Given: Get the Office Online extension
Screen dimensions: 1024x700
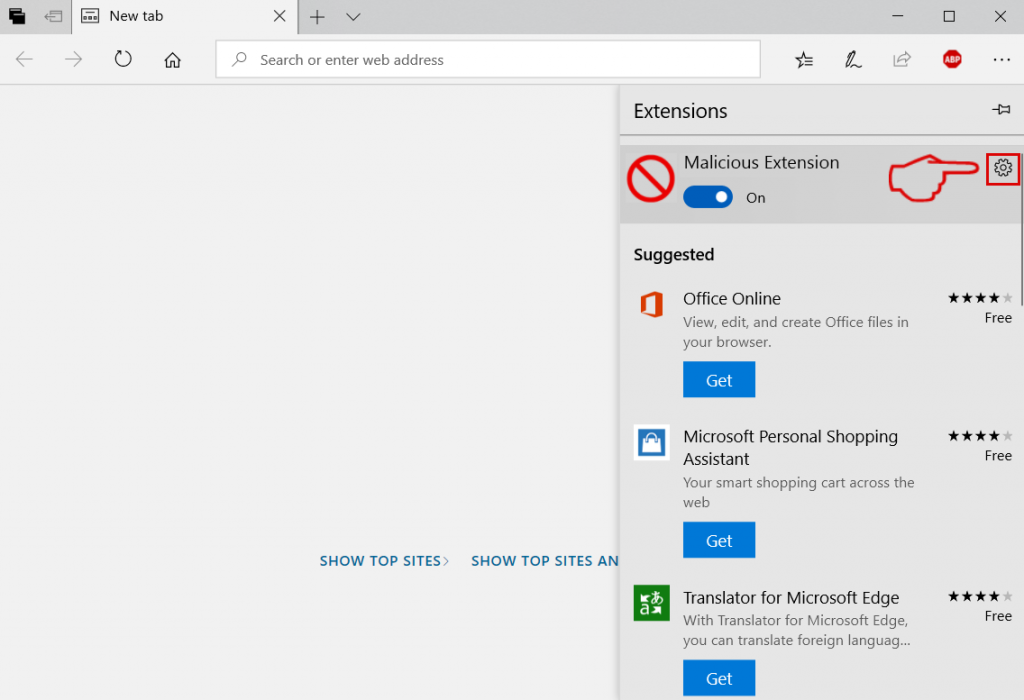Looking at the screenshot, I should [719, 380].
